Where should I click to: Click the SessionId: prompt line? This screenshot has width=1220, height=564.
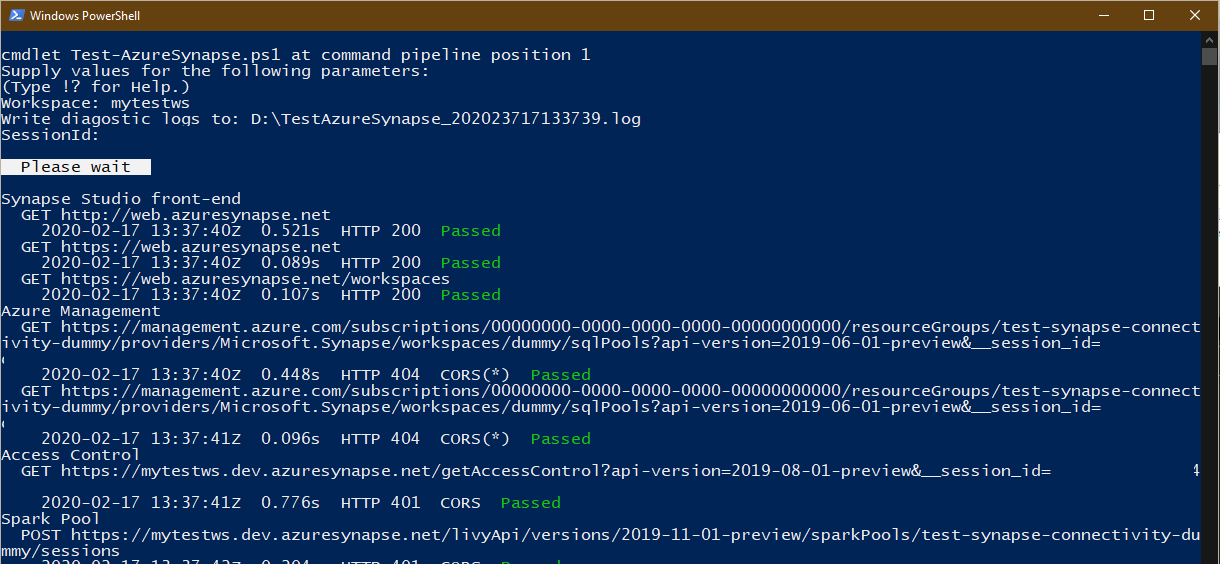click(x=51, y=135)
